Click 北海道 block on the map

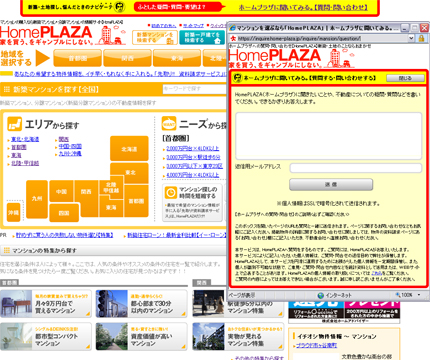[129, 149]
